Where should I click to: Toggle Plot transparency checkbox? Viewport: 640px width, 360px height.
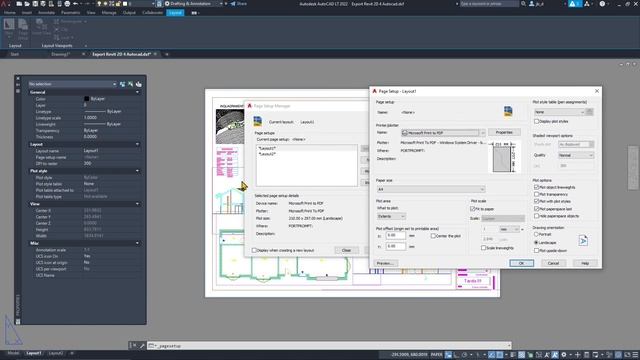(537, 194)
